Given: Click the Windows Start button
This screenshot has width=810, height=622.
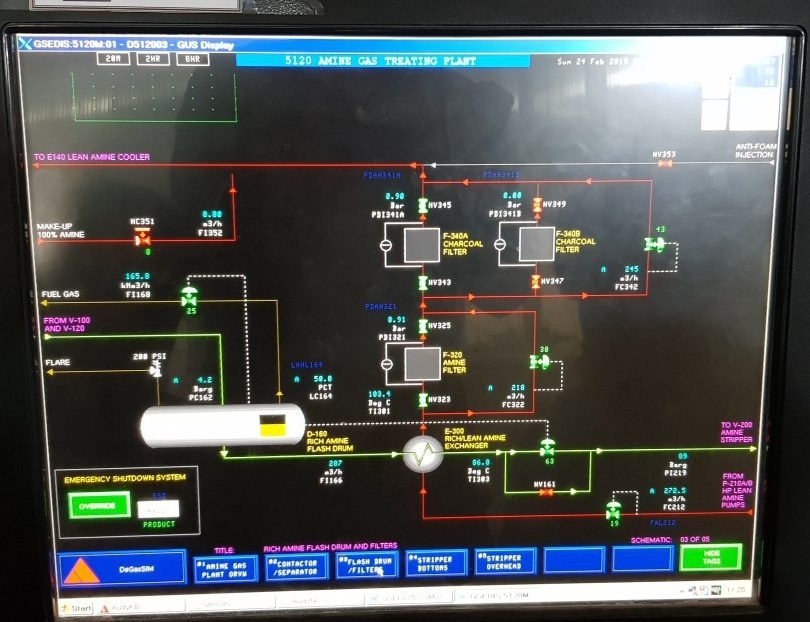Looking at the screenshot, I should point(76,608).
